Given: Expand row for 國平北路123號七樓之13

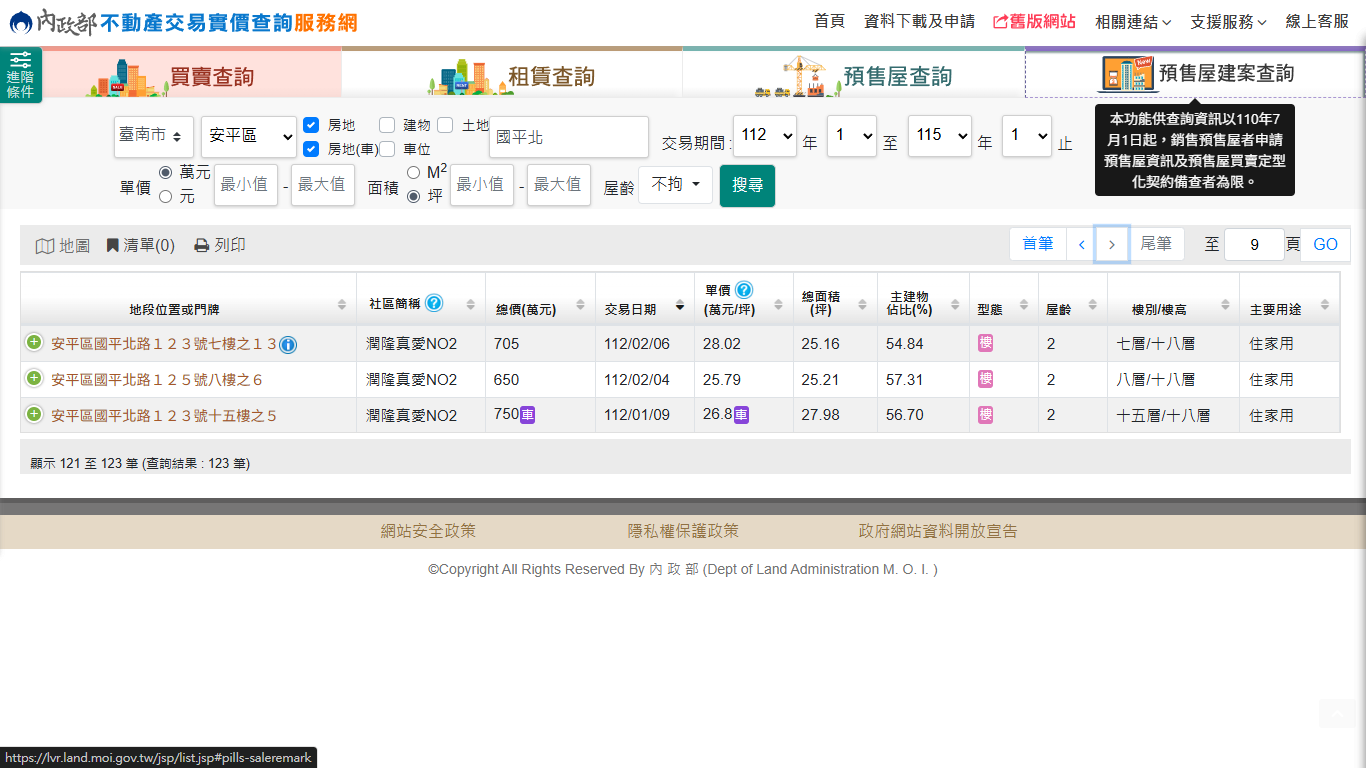Looking at the screenshot, I should click(x=34, y=343).
